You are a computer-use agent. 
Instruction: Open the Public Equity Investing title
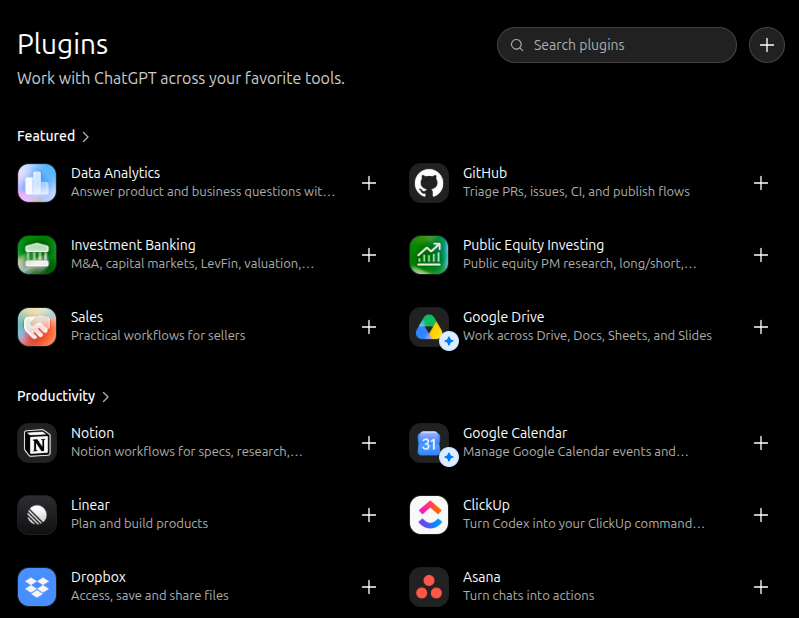click(533, 245)
